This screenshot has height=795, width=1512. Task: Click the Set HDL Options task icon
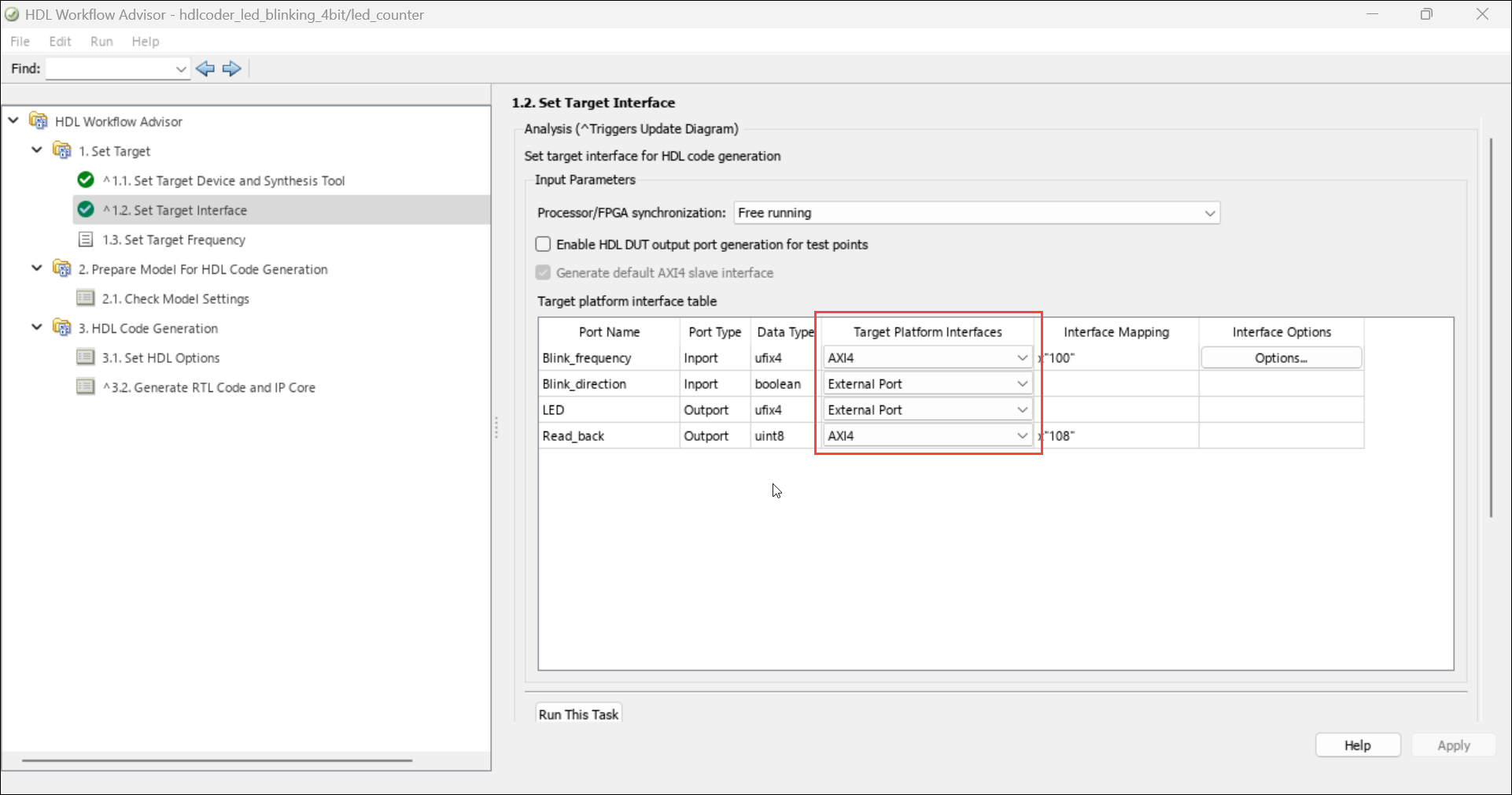86,358
